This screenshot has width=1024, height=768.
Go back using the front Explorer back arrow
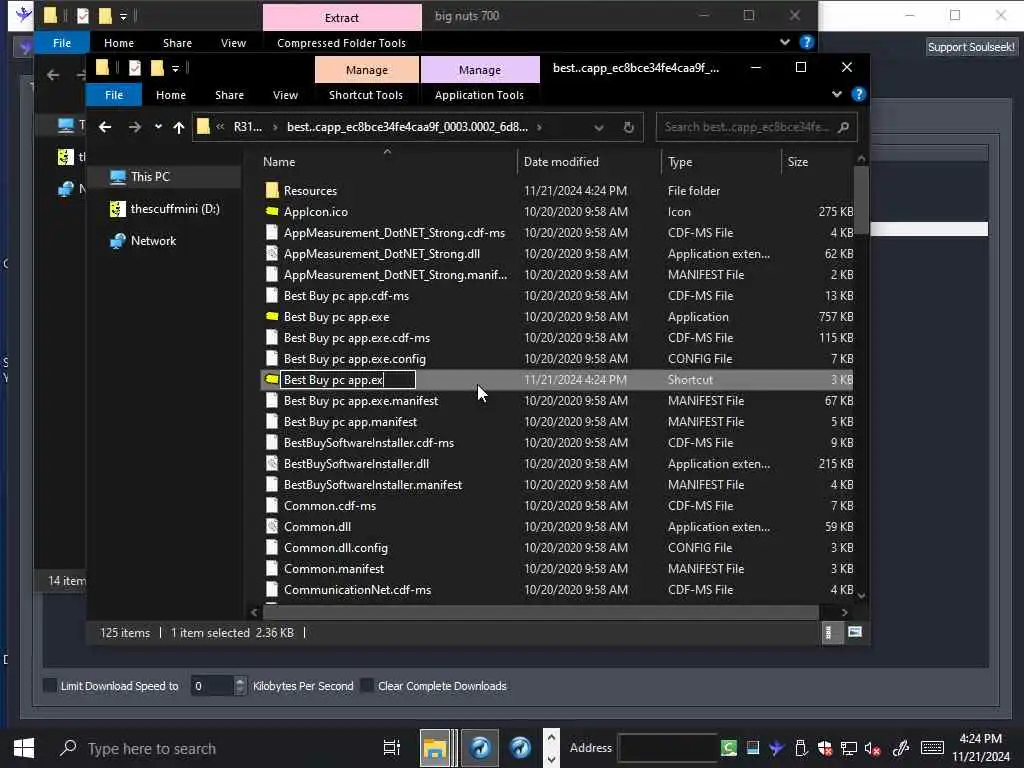coord(105,127)
